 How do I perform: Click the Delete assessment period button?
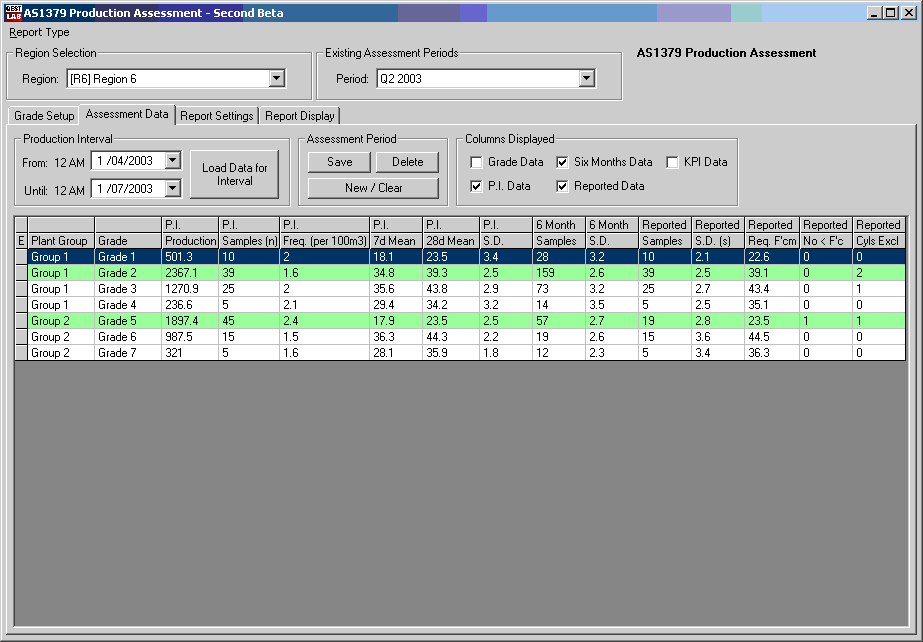[x=407, y=162]
